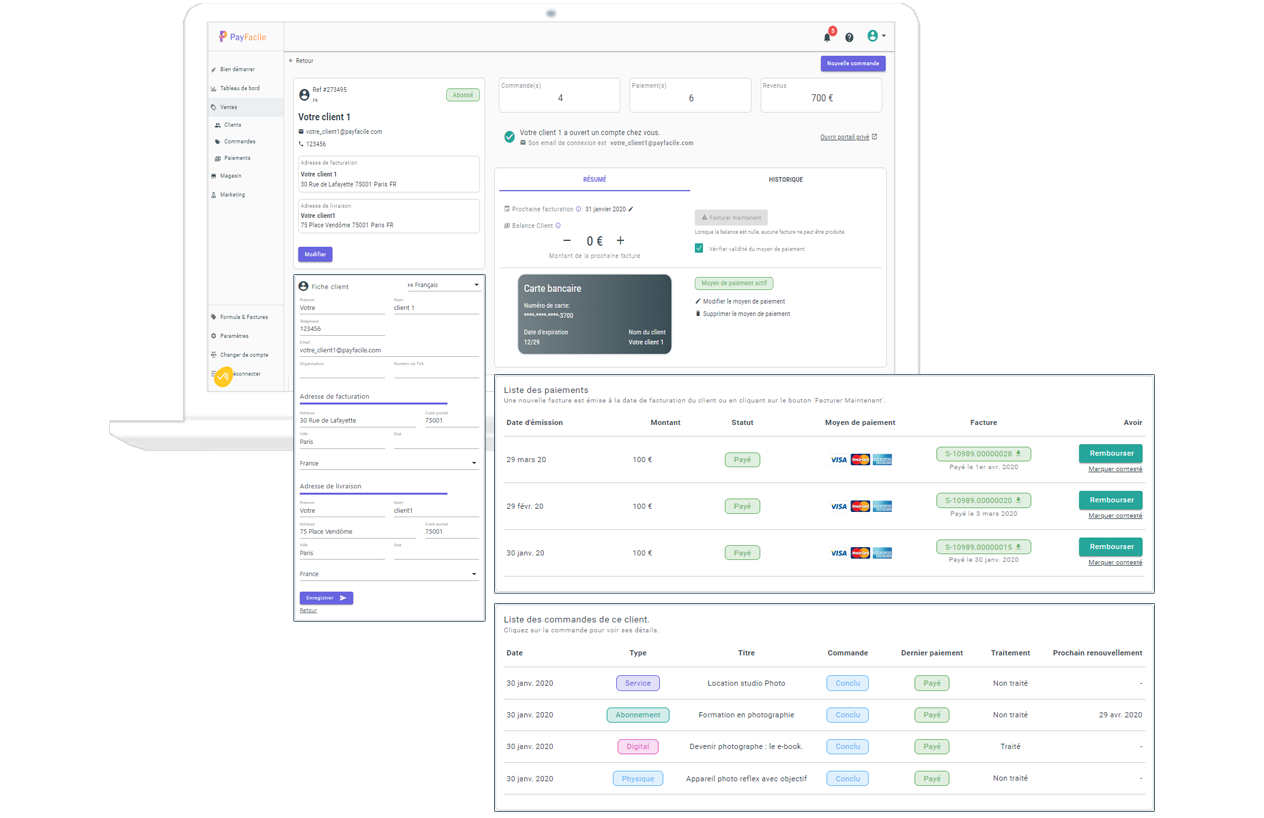The image size is (1264, 818).
Task: Decrease client balance with minus sign
Action: (567, 240)
